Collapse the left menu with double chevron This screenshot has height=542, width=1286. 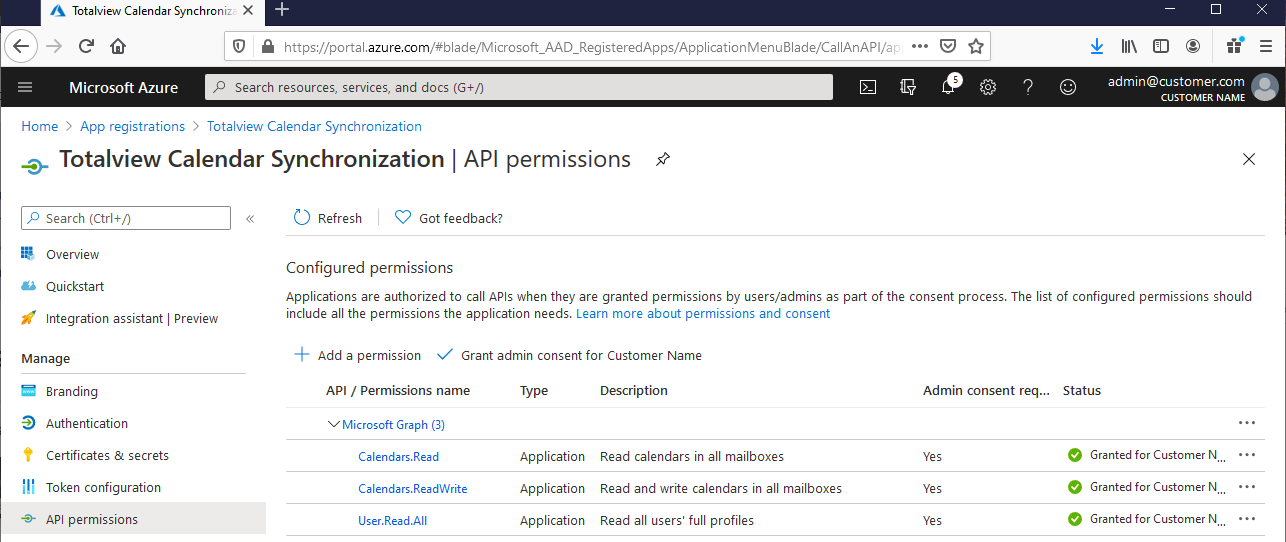250,218
